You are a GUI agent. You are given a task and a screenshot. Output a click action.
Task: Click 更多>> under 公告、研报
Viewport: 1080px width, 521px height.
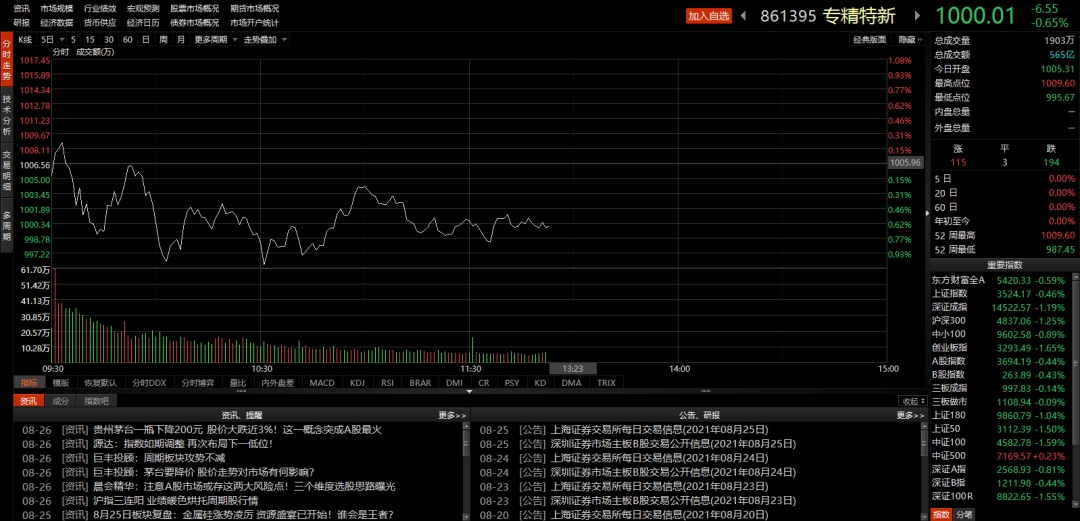pyautogui.click(x=911, y=416)
